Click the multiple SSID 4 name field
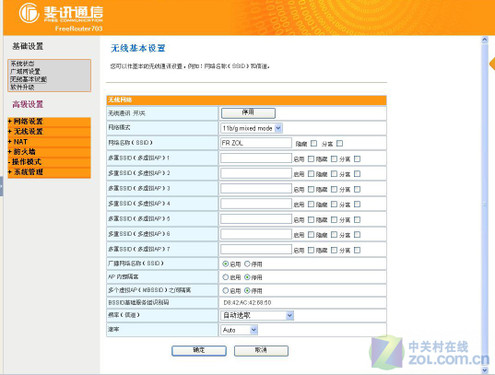The image size is (495, 375). (256, 204)
